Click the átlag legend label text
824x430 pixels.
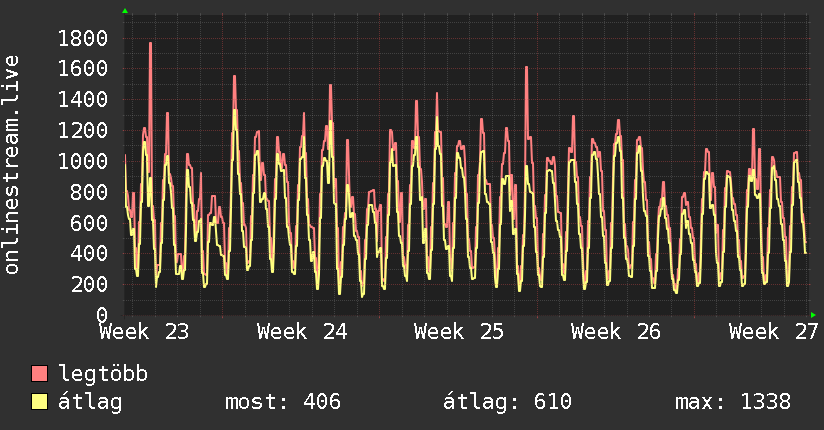pyautogui.click(x=90, y=402)
